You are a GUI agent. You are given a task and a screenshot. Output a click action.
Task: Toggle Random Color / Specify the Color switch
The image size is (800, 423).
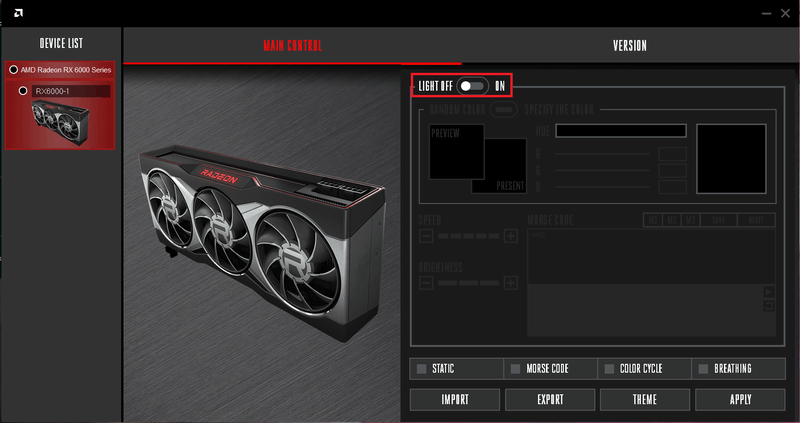(504, 110)
